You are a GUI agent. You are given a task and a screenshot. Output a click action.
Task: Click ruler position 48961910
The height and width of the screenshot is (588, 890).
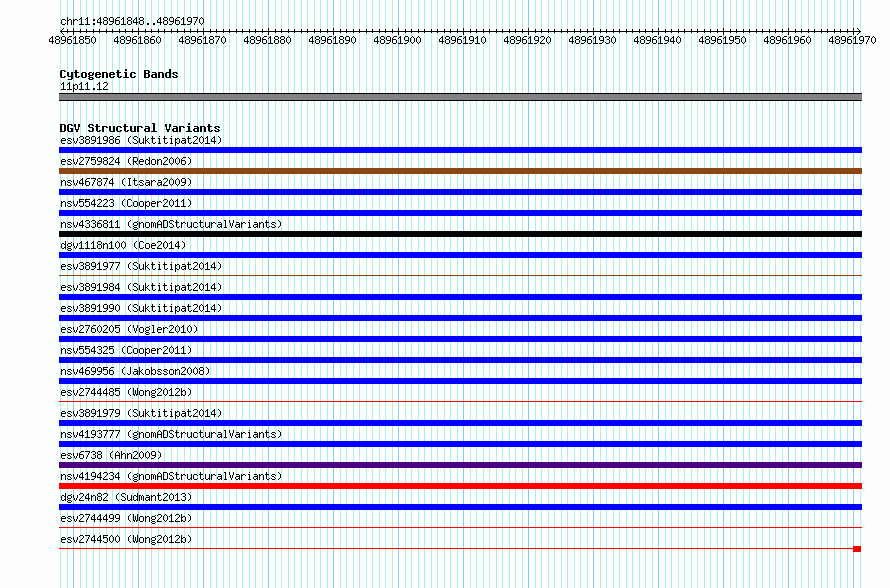click(463, 40)
